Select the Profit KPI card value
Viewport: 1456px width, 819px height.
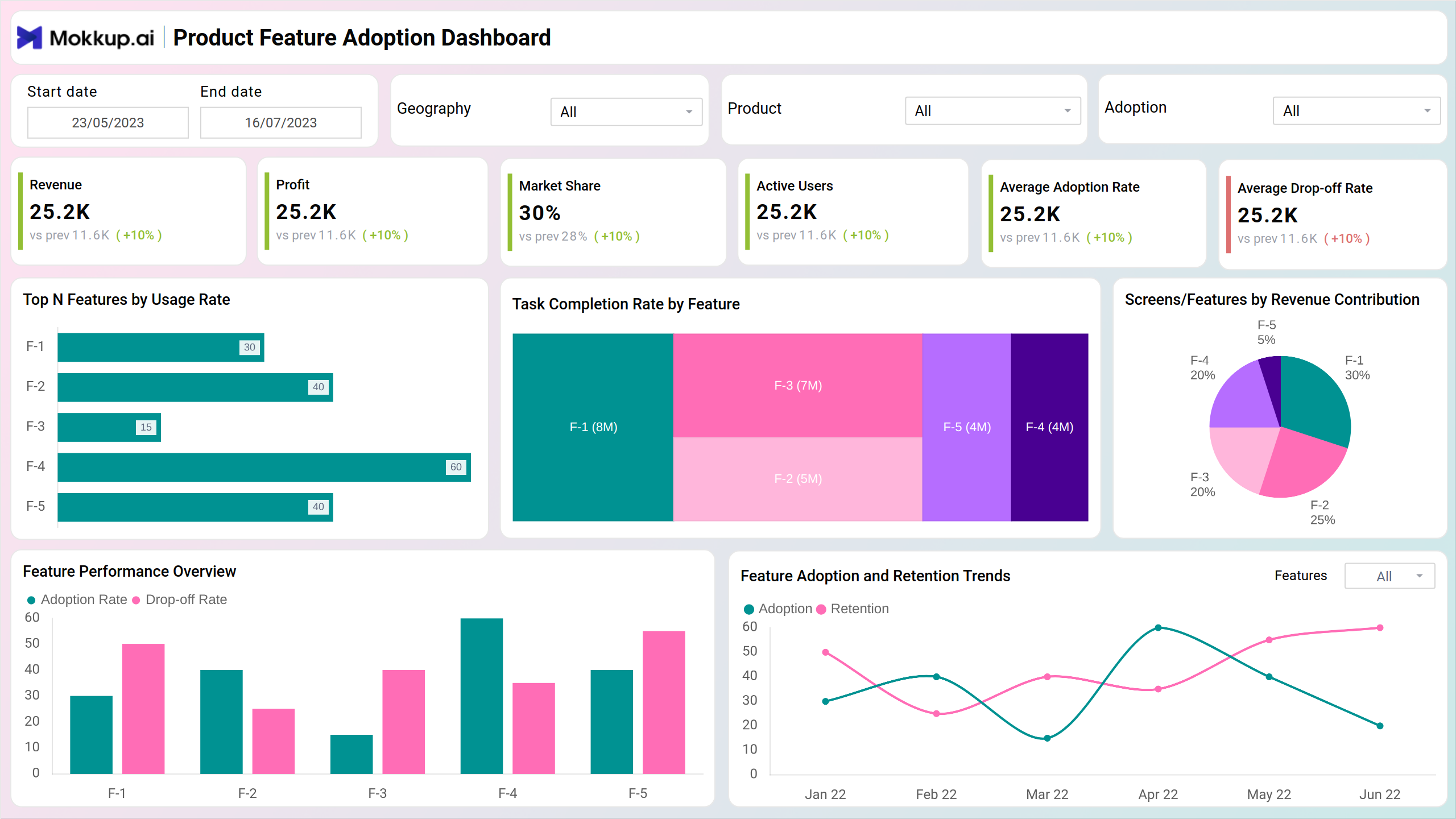point(306,212)
